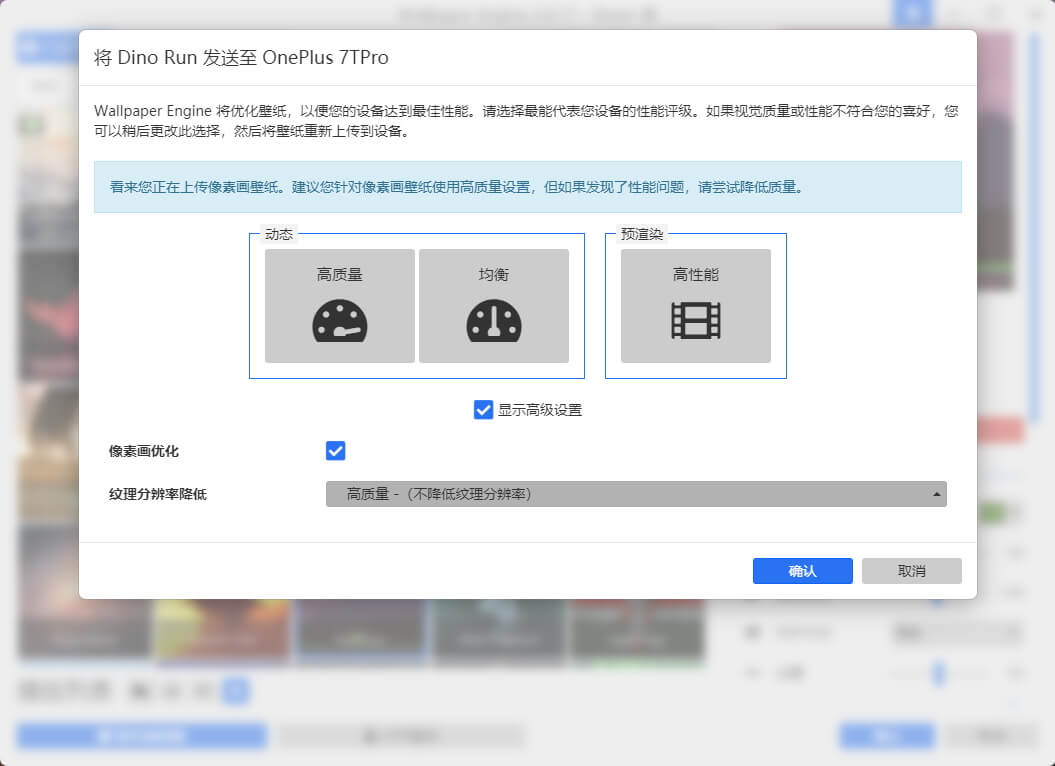Click the phone icon inside the bottom-center device selector

pos(369,734)
